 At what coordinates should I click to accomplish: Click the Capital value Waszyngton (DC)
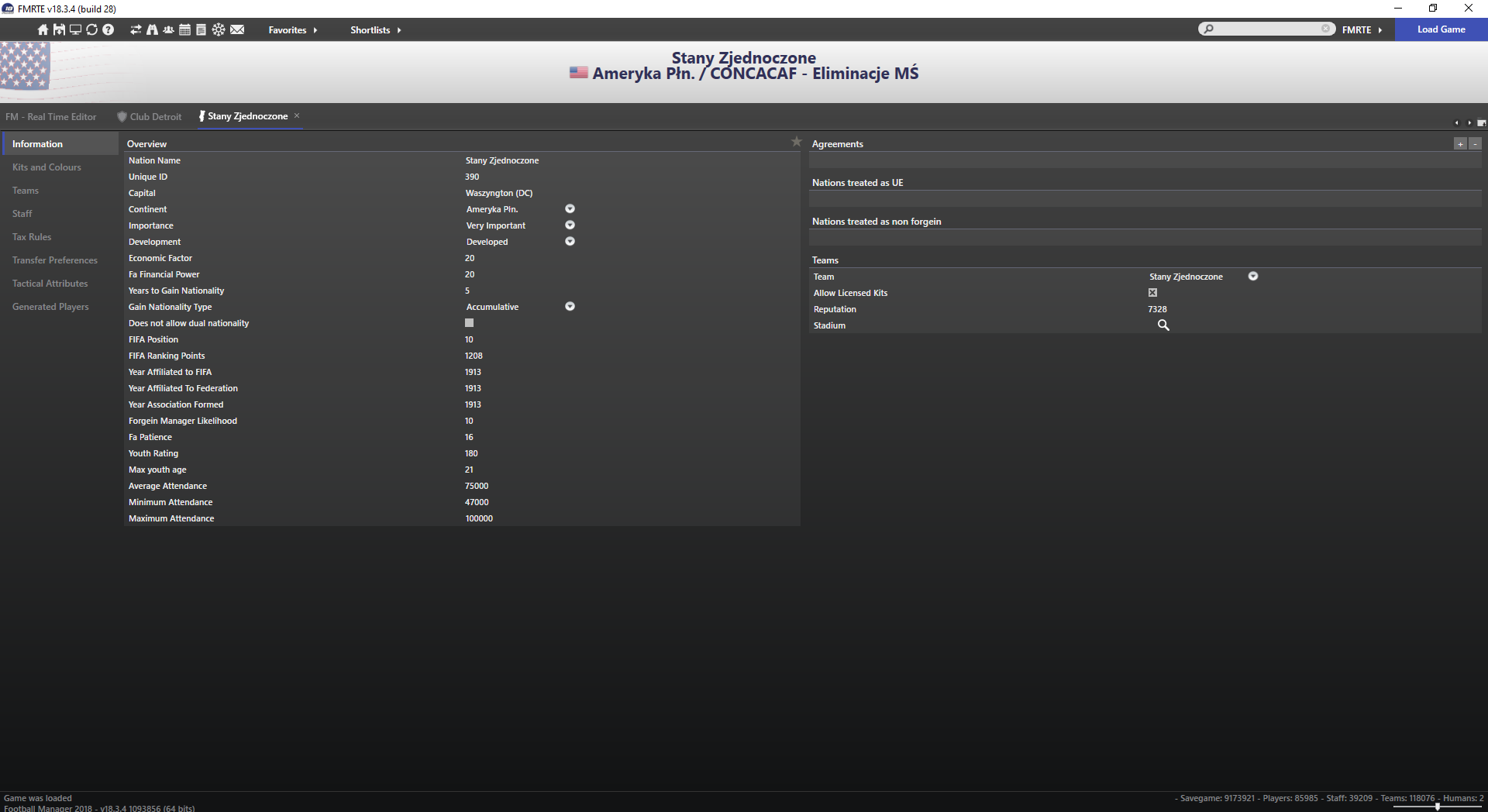click(x=499, y=193)
